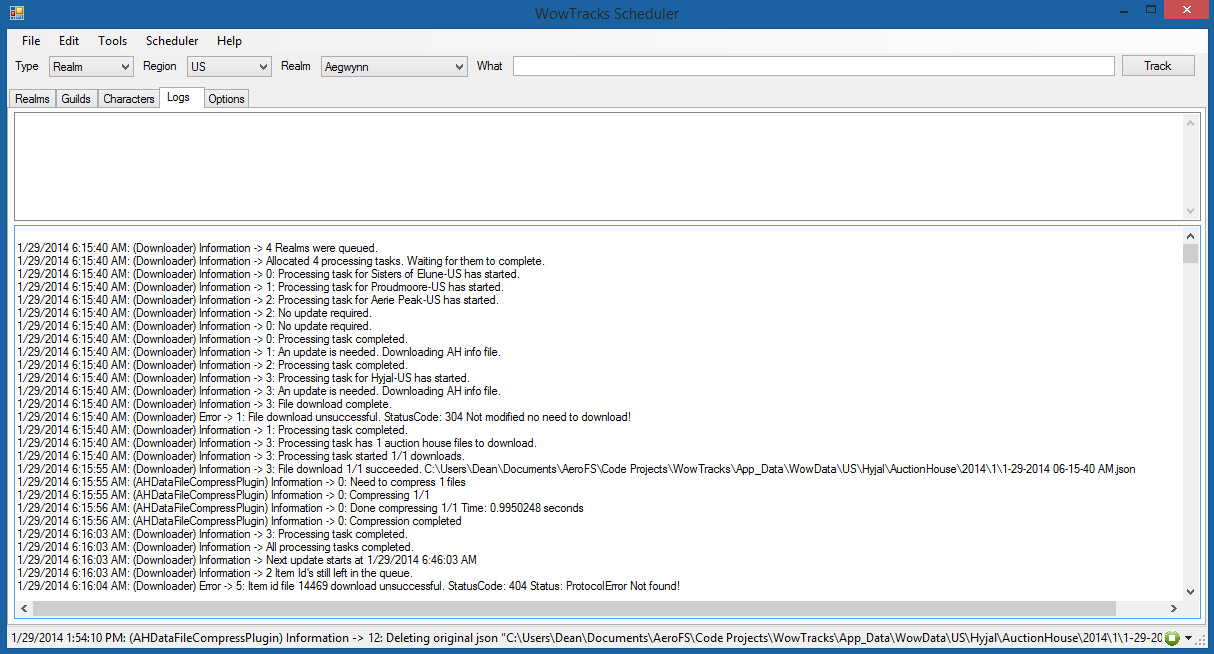Screen dimensions: 1214x654
Task: Click the log list scroll-down arrow
Action: click(1190, 592)
